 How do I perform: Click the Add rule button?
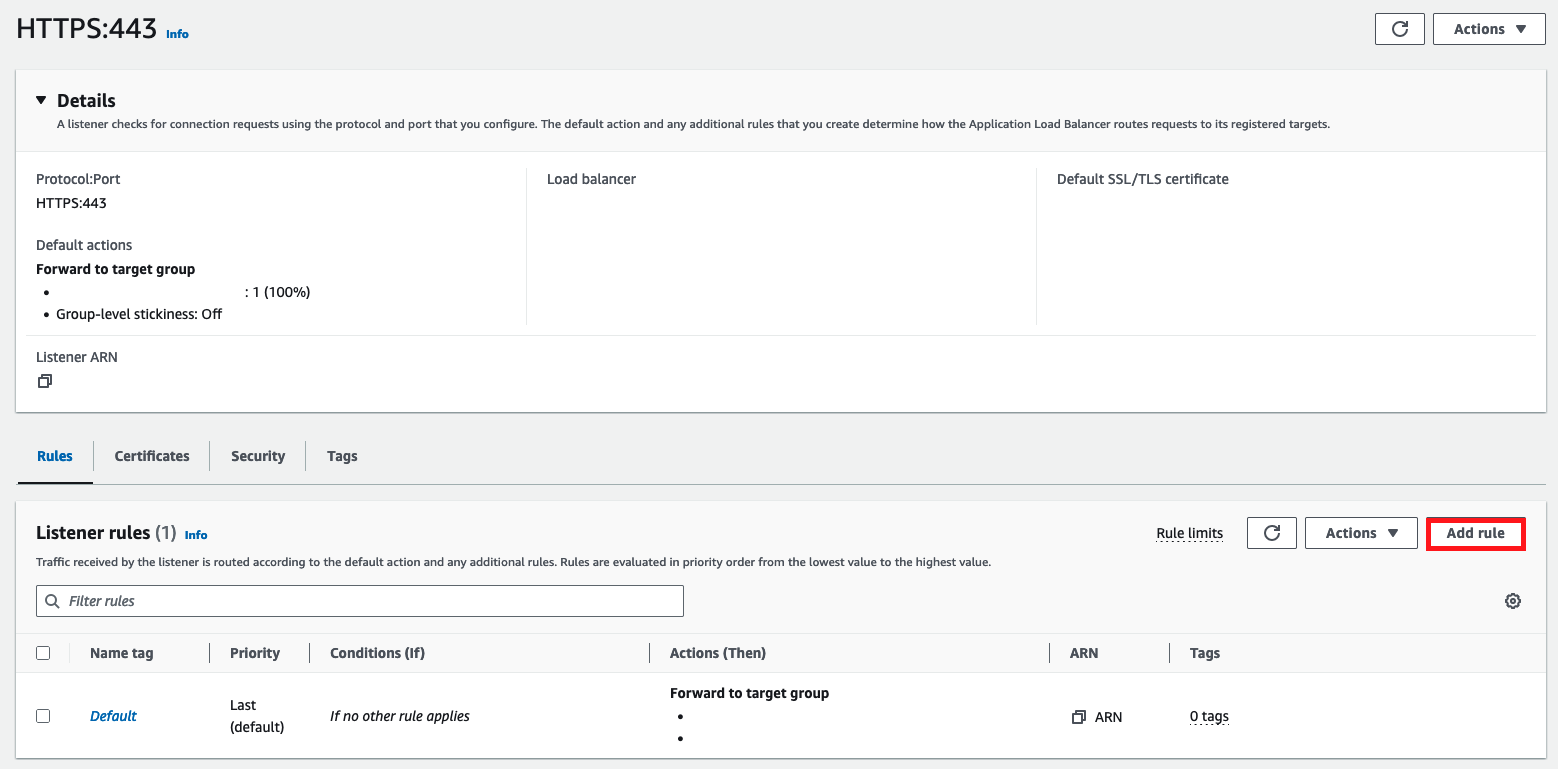coord(1475,533)
